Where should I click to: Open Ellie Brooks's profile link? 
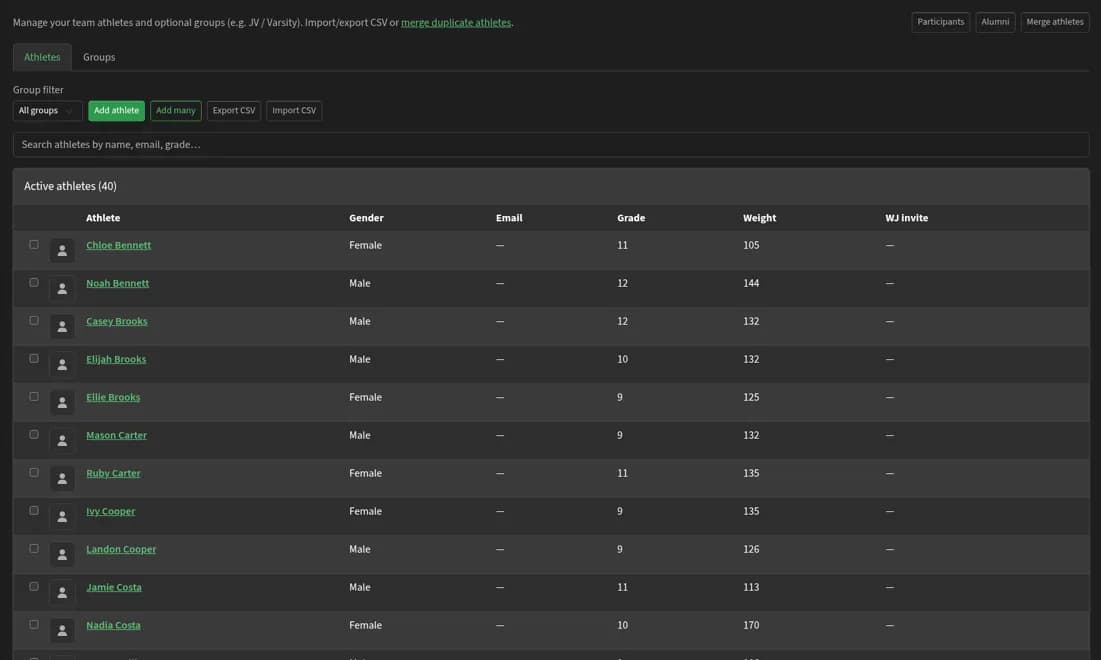tap(113, 397)
